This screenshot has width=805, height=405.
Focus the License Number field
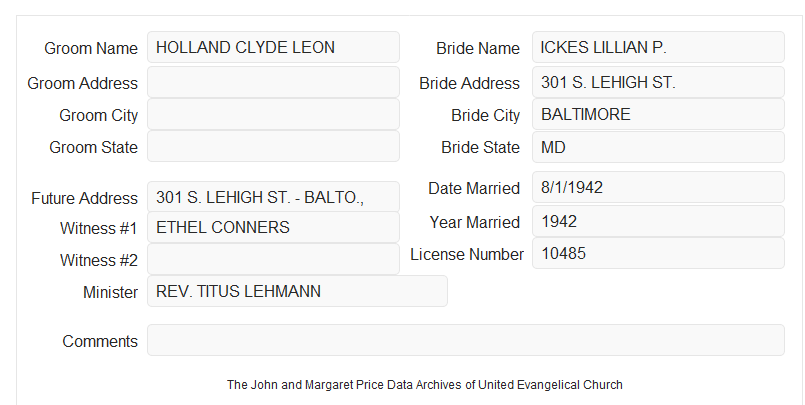point(658,253)
